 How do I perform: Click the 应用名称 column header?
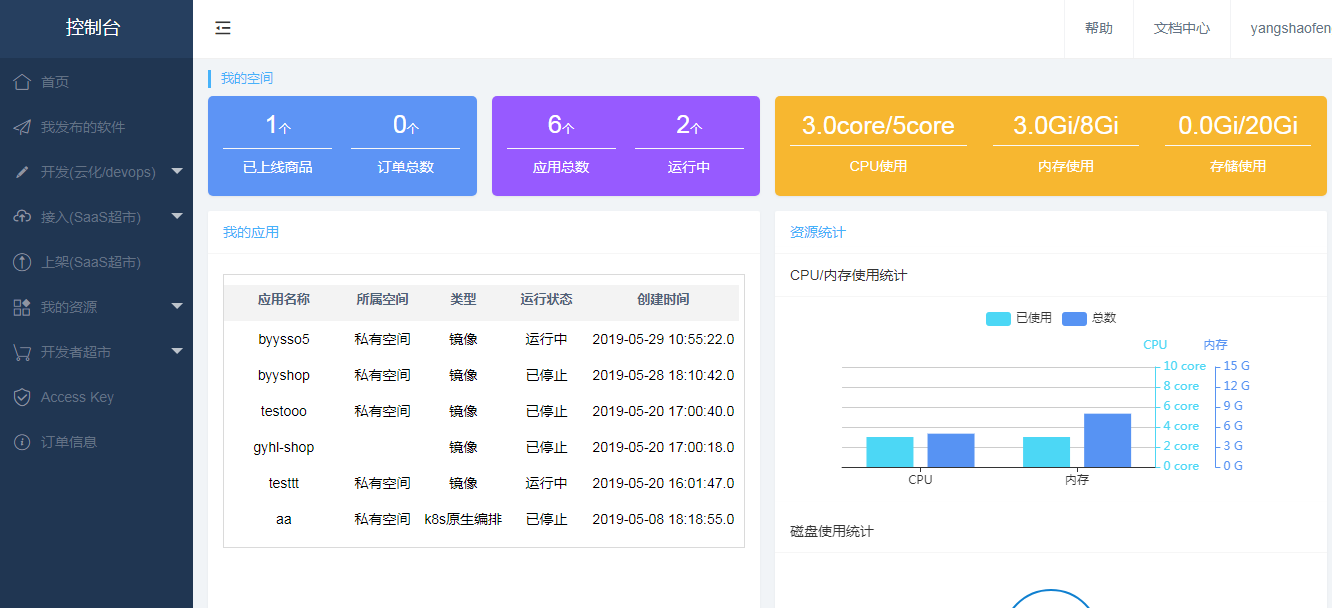click(x=284, y=299)
